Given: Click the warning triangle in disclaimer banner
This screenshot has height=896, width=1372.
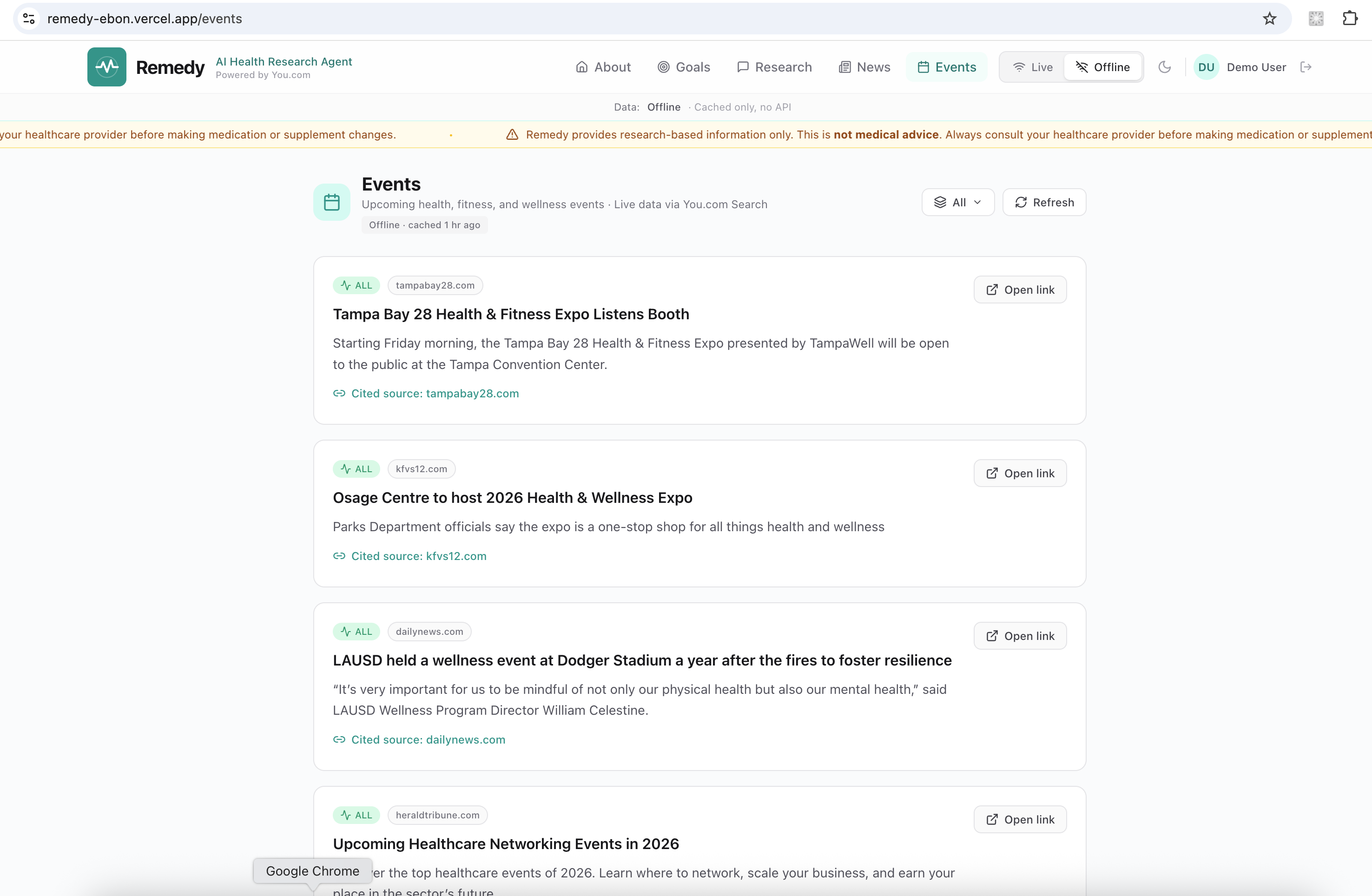Looking at the screenshot, I should pos(512,134).
